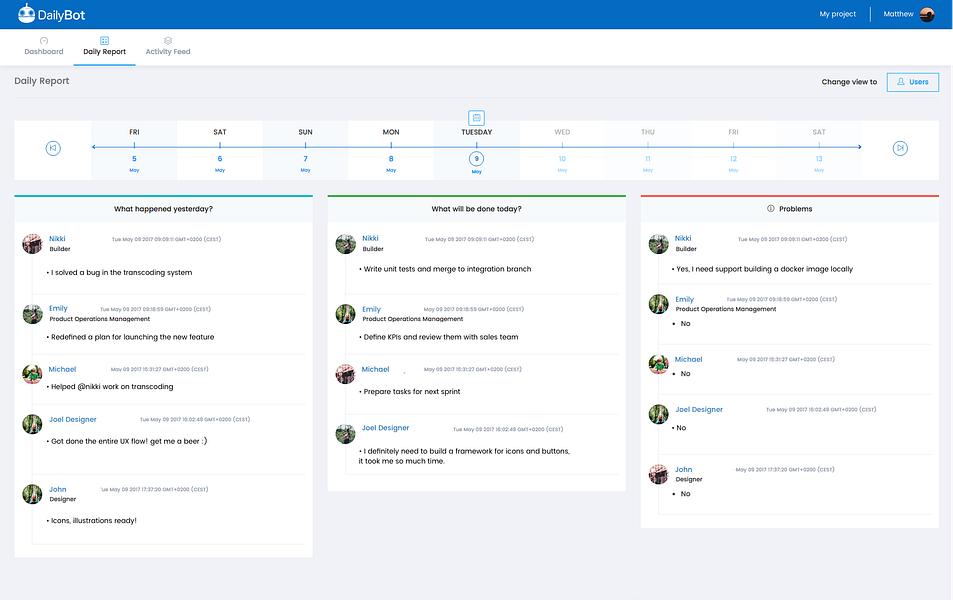
Task: Open the calendar icon above Tuesday
Action: pos(476,117)
